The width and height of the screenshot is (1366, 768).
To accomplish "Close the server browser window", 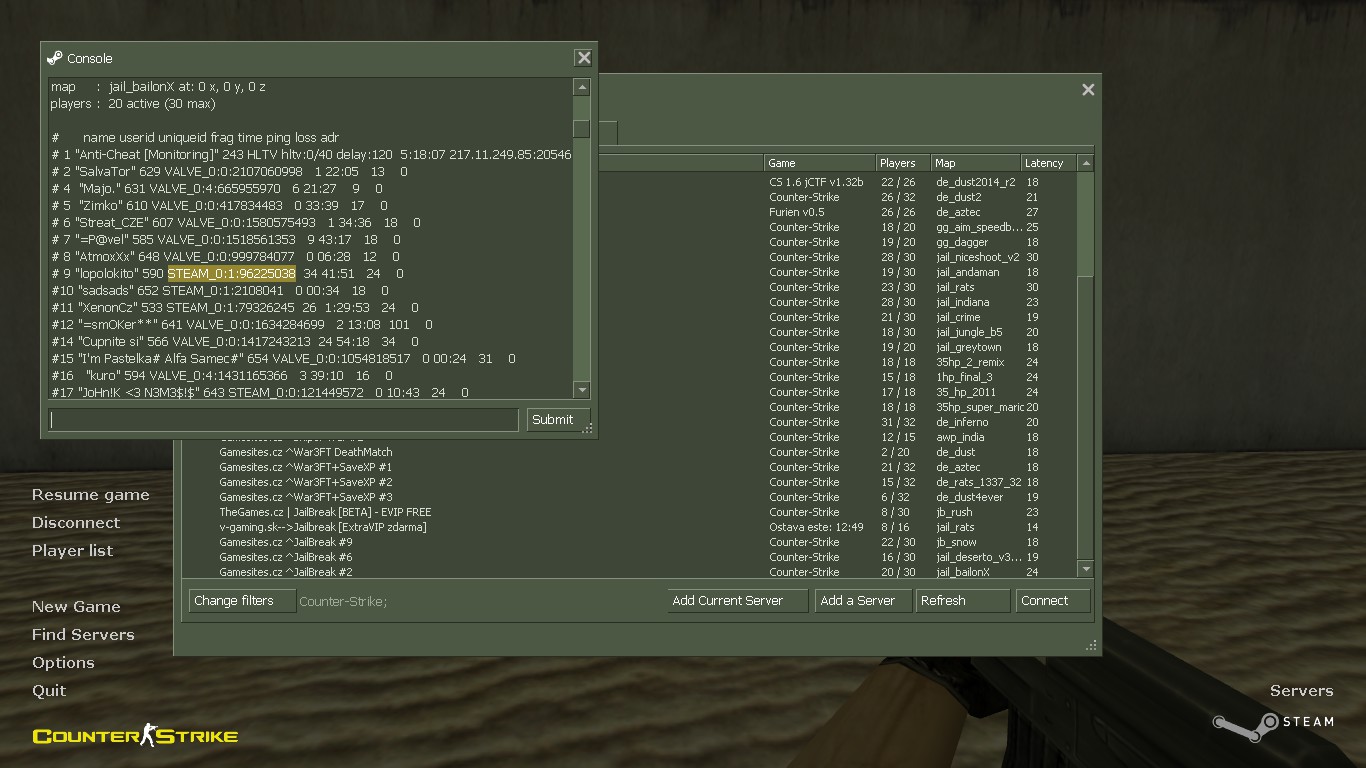I will point(1088,89).
